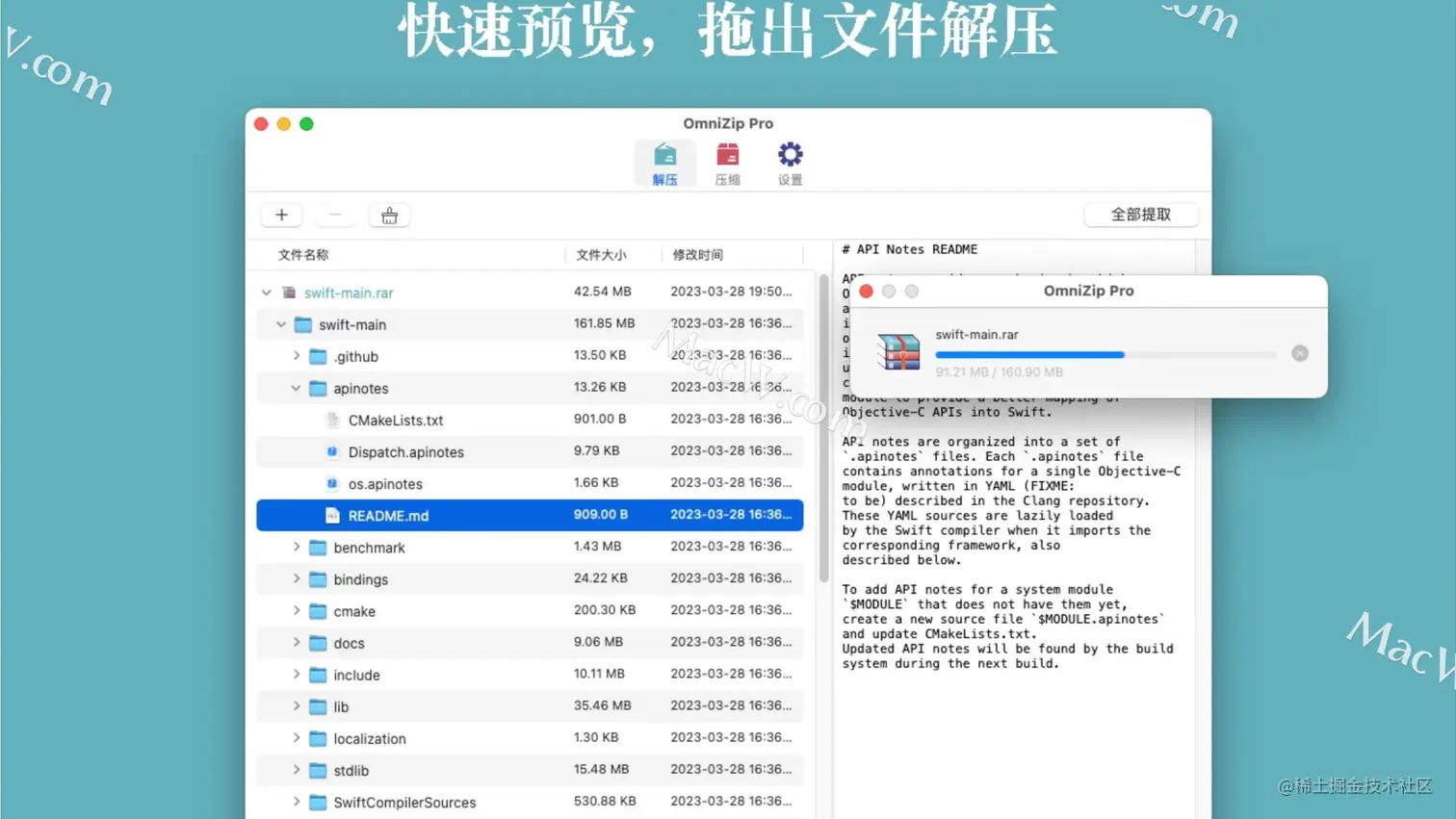Viewport: 1456px width, 819px height.
Task: Click the swift-main.rar archive icon in list
Action: 289,293
